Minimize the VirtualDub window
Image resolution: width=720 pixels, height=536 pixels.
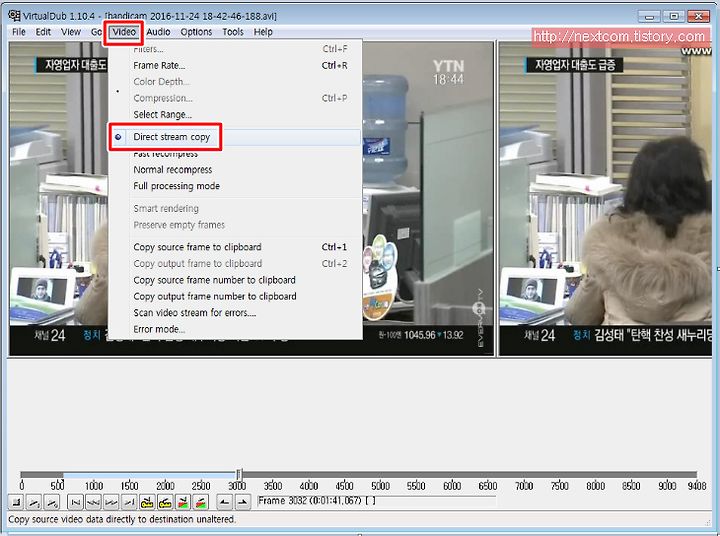click(x=649, y=17)
